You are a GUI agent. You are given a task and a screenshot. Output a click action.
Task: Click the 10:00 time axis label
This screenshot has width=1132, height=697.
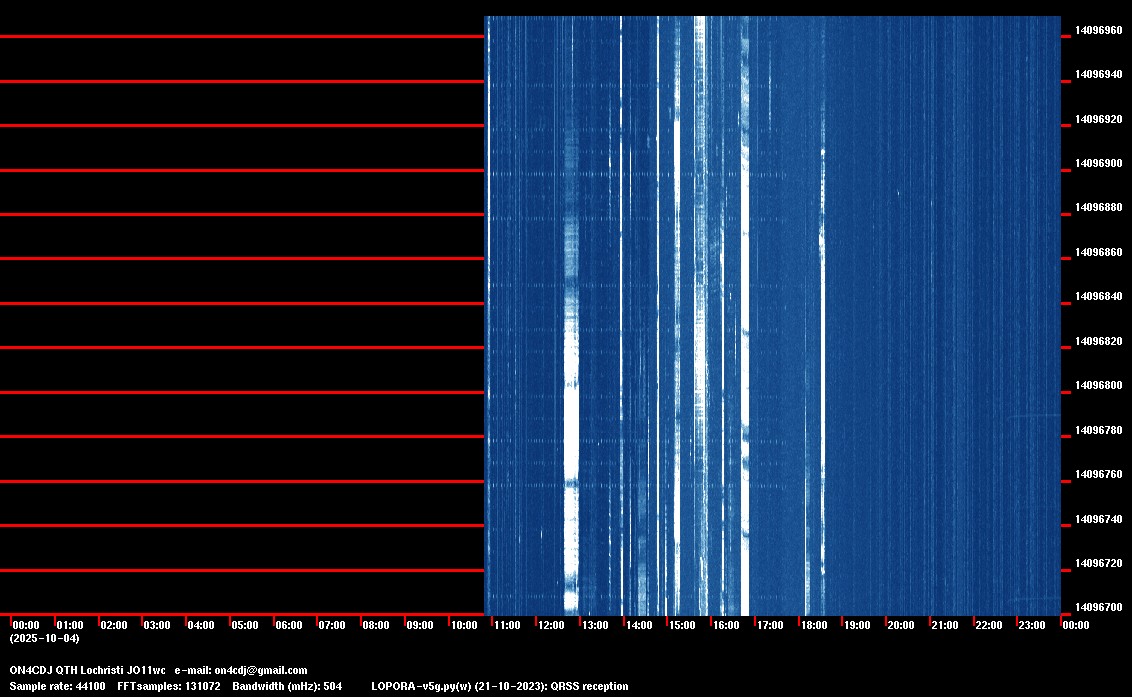click(x=463, y=625)
